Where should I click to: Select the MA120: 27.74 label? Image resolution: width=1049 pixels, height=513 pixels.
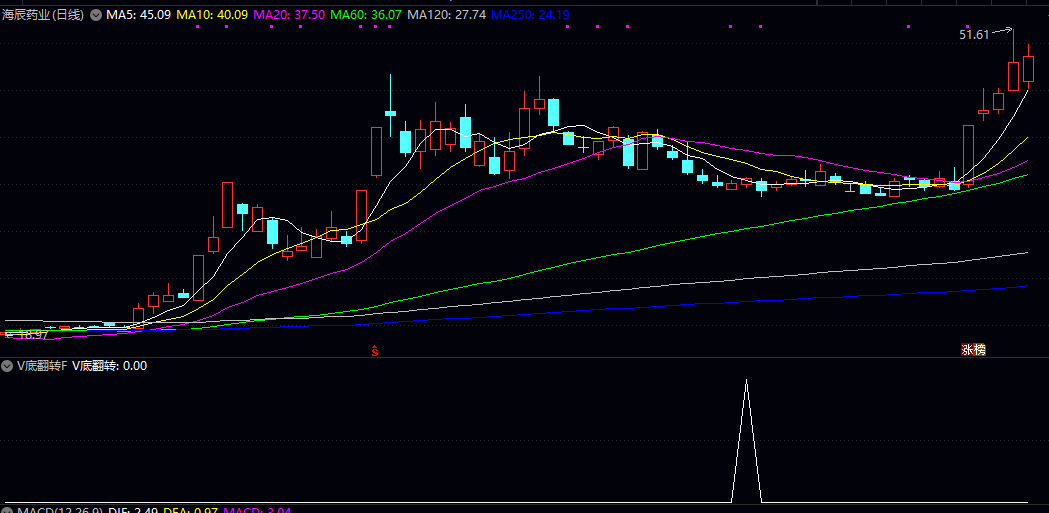[446, 15]
